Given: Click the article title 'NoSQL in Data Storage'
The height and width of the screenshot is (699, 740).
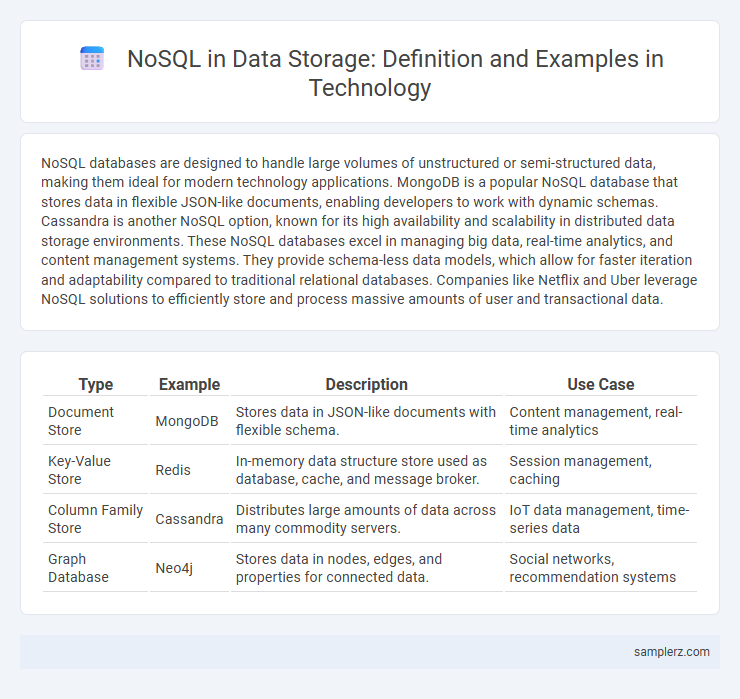Looking at the screenshot, I should [395, 73].
